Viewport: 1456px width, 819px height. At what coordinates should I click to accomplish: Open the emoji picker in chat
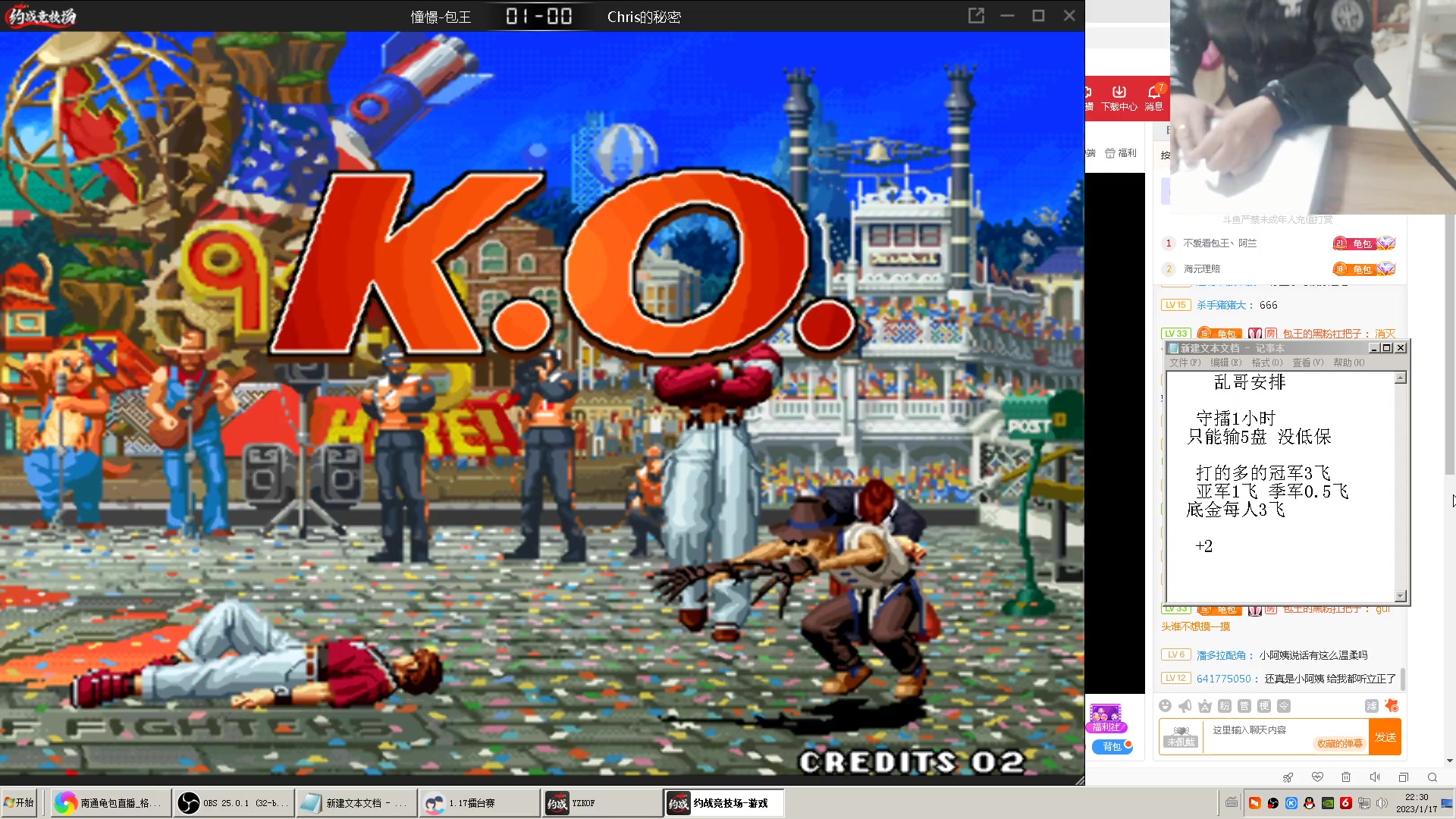click(x=1166, y=706)
